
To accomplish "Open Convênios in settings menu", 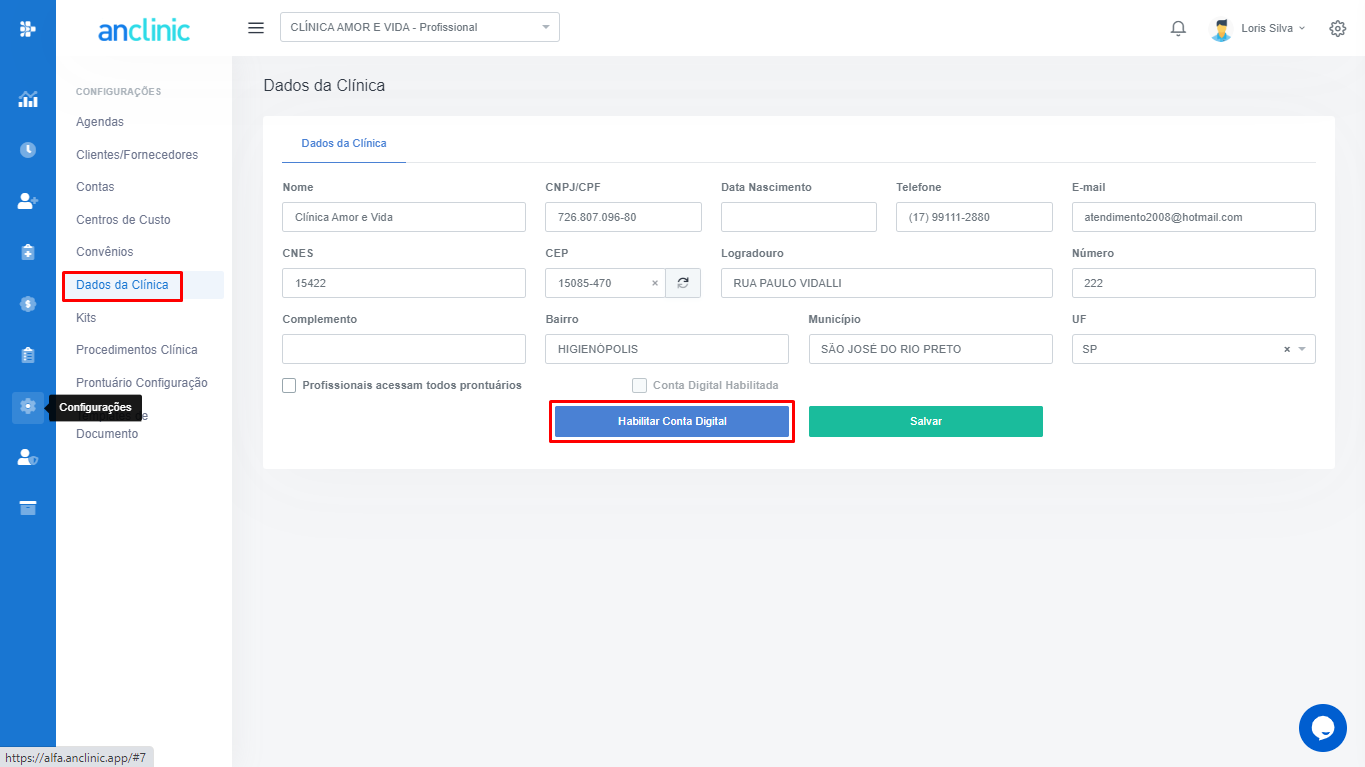I will 104,252.
